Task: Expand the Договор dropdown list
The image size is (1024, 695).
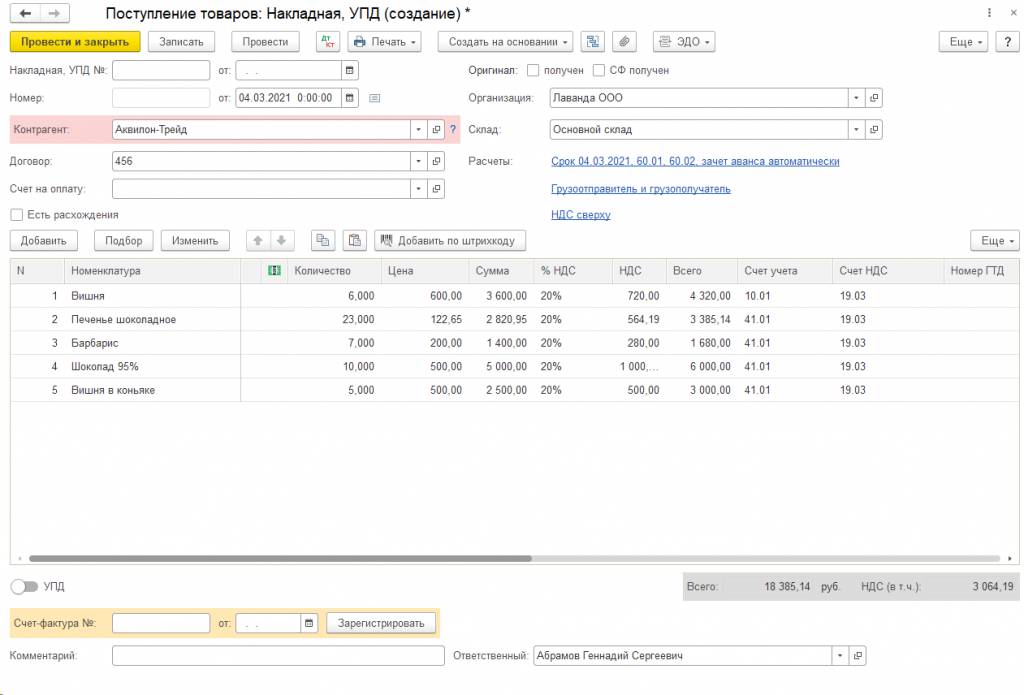Action: point(419,161)
